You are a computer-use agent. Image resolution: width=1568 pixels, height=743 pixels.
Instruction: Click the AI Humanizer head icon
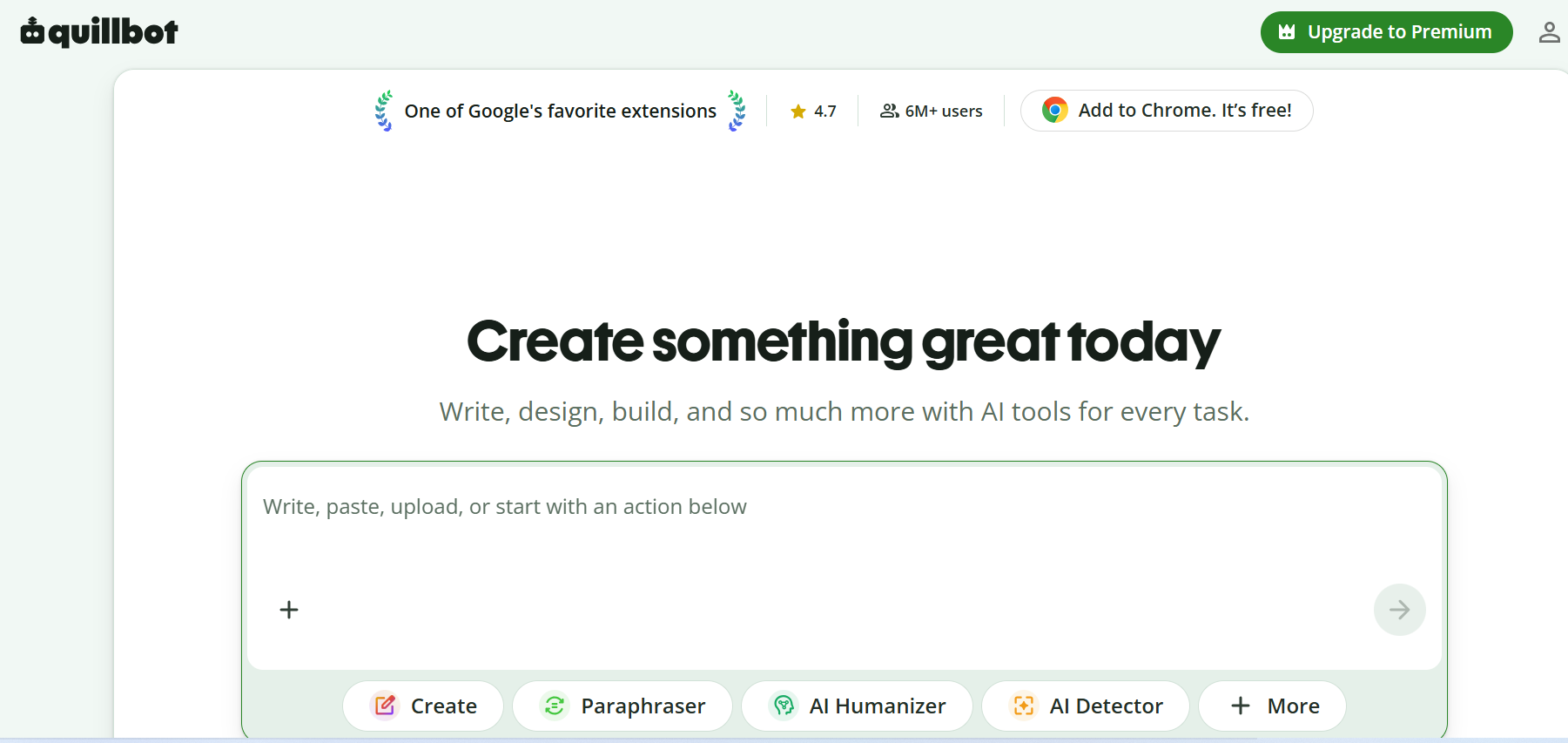coord(784,706)
